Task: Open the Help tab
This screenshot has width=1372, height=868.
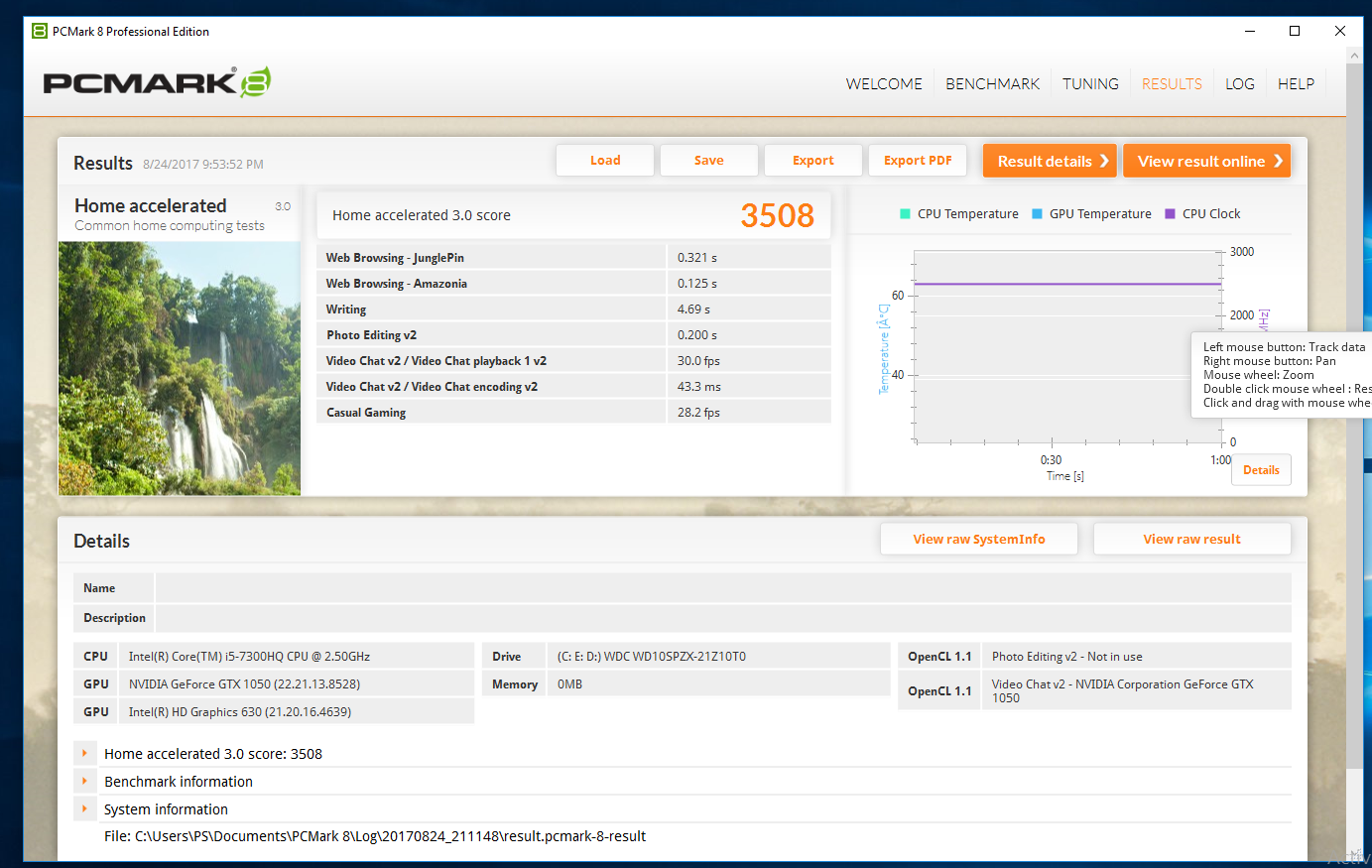Action: (1296, 84)
